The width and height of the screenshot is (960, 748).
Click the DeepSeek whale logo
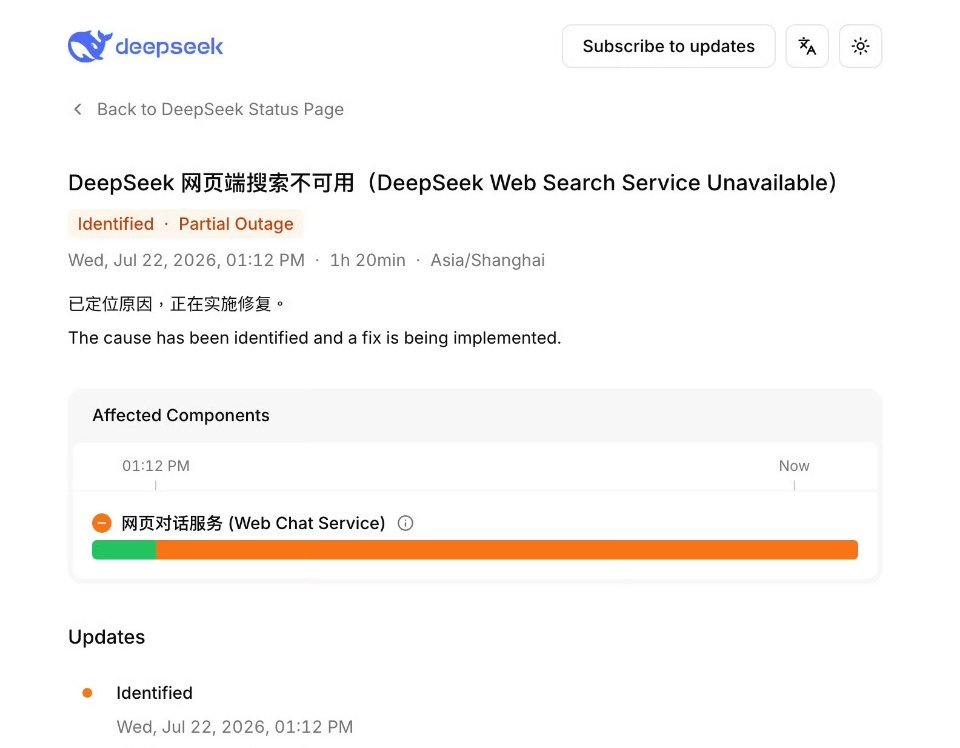coord(89,46)
